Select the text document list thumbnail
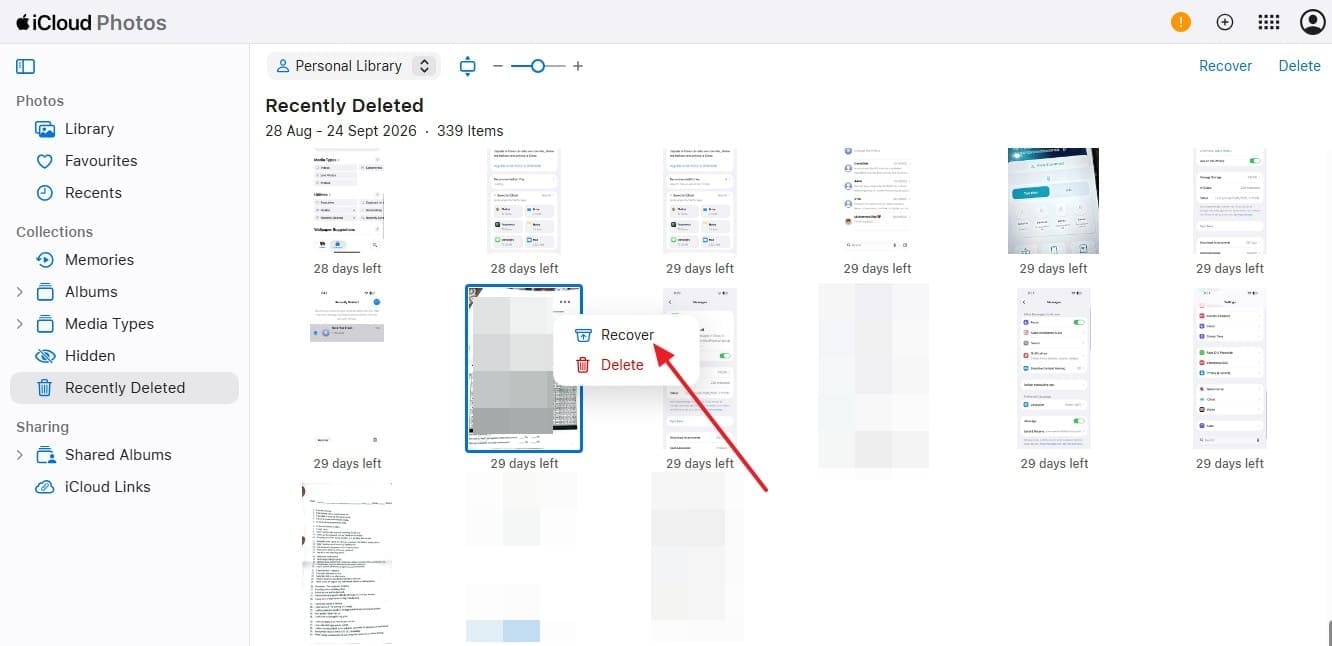The width and height of the screenshot is (1332, 646). 346,563
